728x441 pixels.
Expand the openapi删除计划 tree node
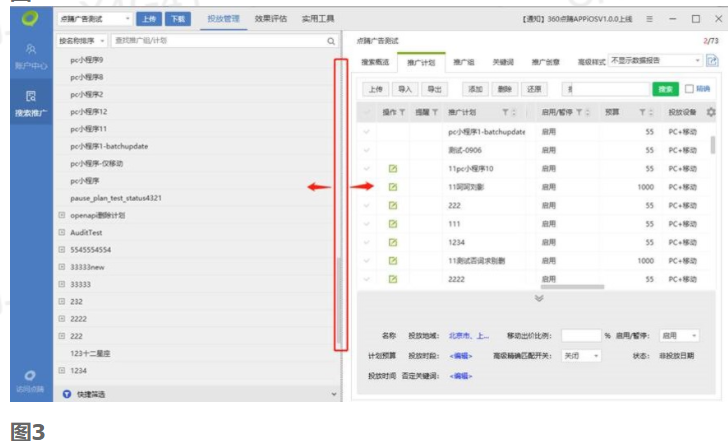pos(61,215)
